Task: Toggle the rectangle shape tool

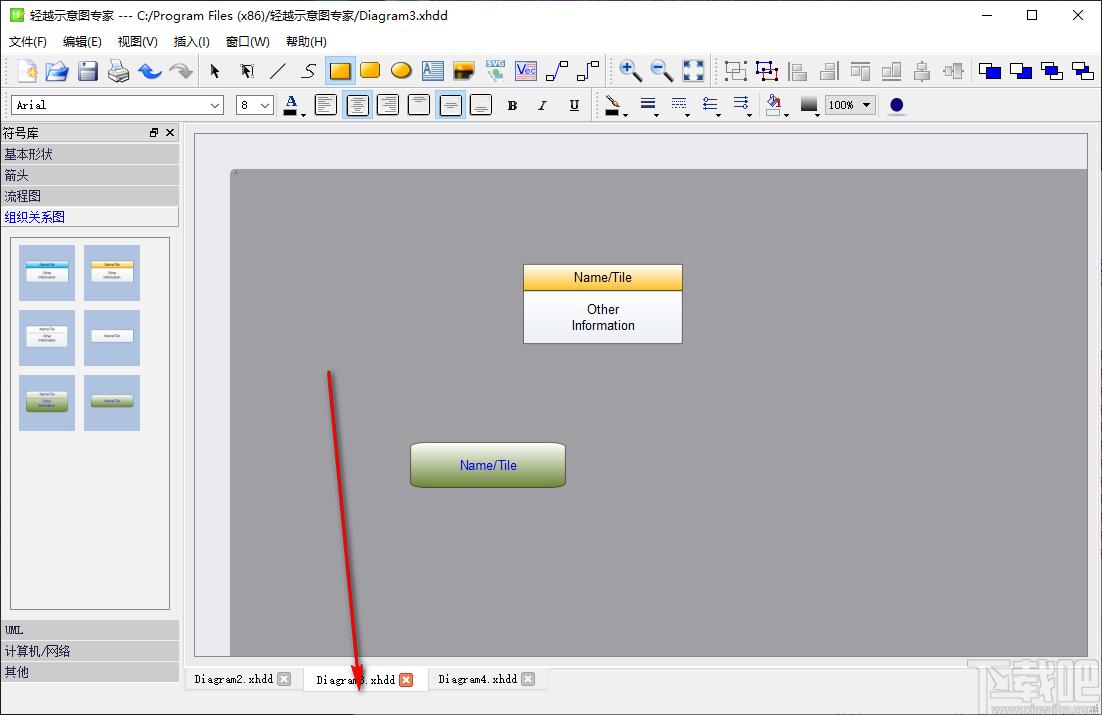Action: pos(339,71)
